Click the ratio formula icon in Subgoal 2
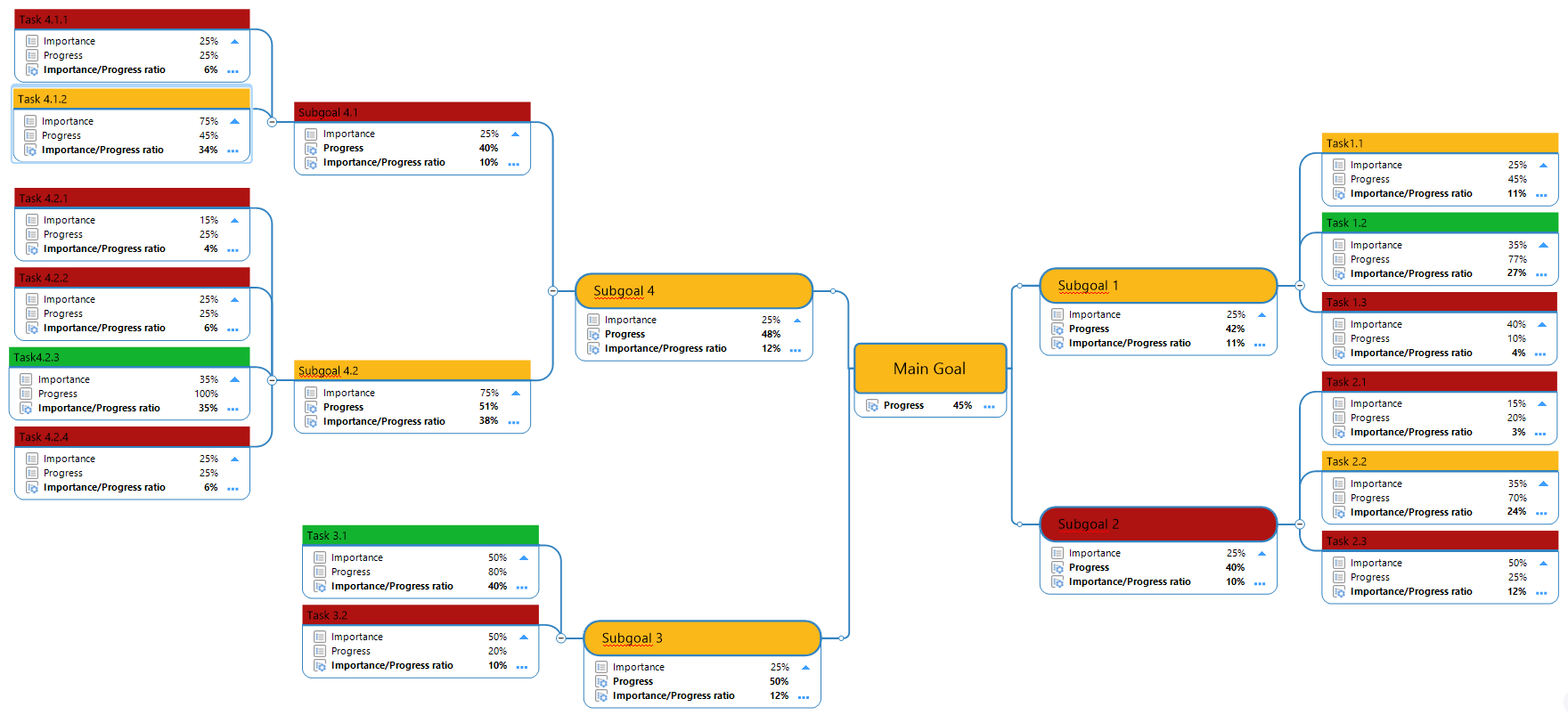 click(1058, 582)
